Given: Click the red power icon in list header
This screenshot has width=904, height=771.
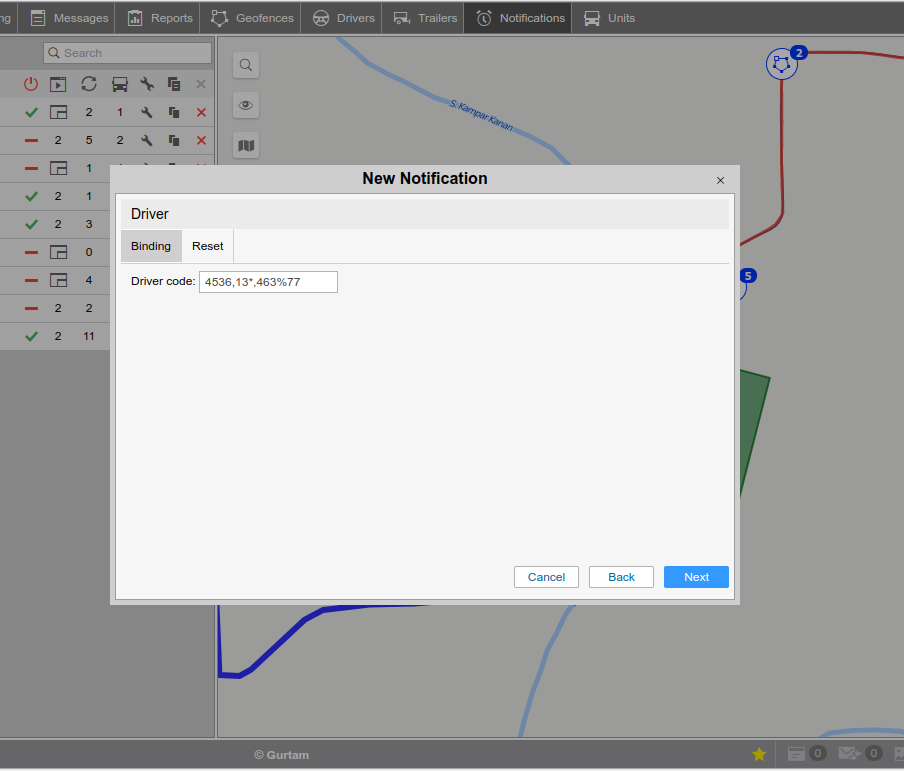Looking at the screenshot, I should pyautogui.click(x=31, y=85).
